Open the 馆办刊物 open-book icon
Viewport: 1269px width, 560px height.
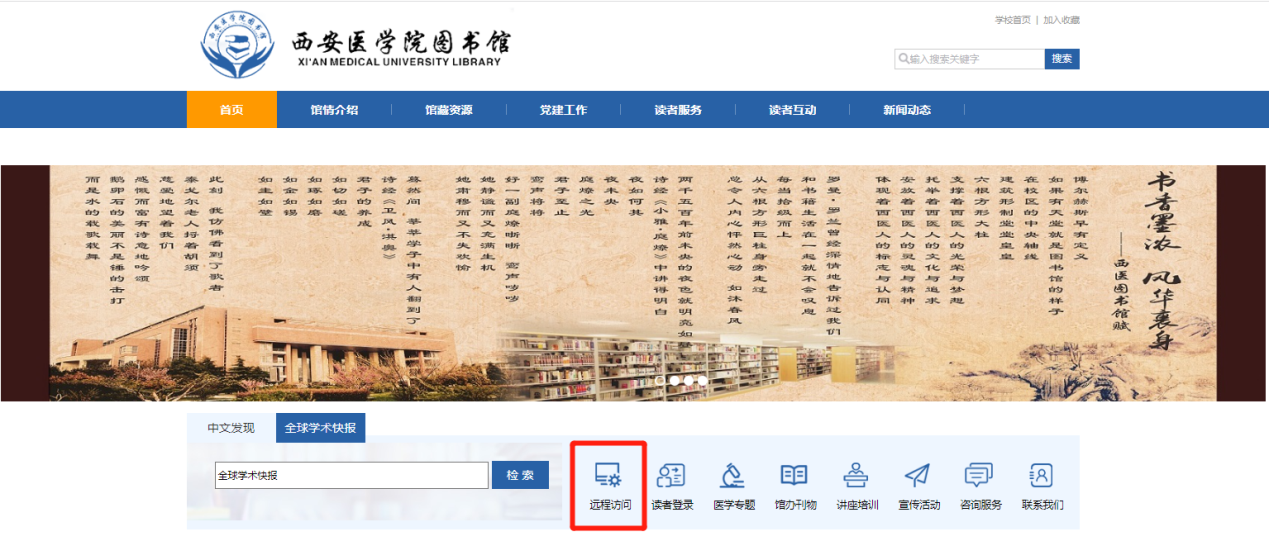pos(794,475)
